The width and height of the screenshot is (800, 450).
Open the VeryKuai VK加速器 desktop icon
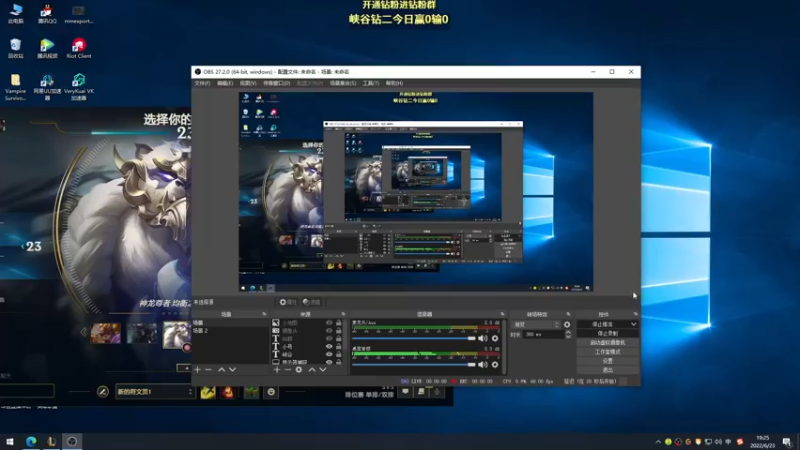(79, 87)
